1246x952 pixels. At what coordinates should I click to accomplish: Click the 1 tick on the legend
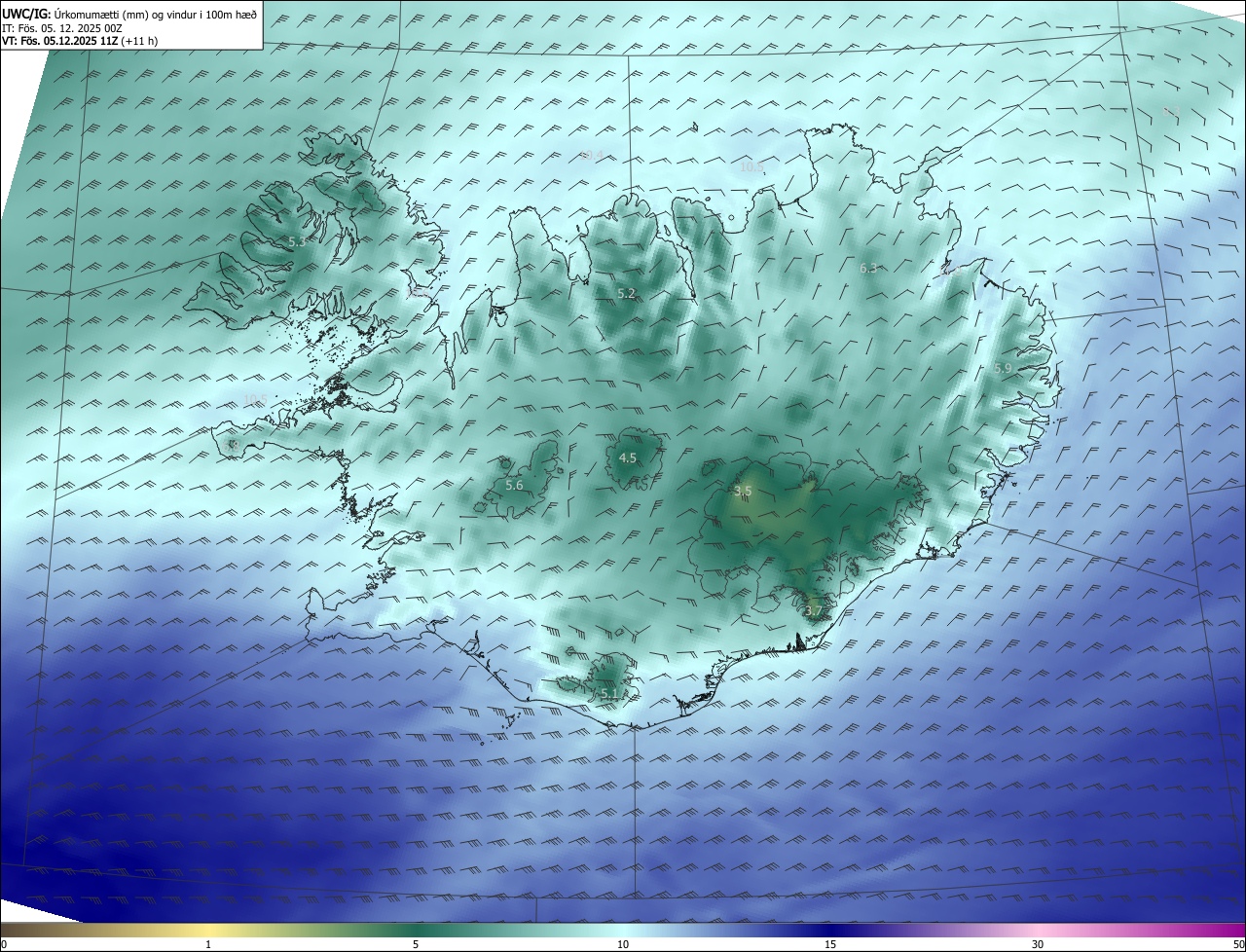208,944
